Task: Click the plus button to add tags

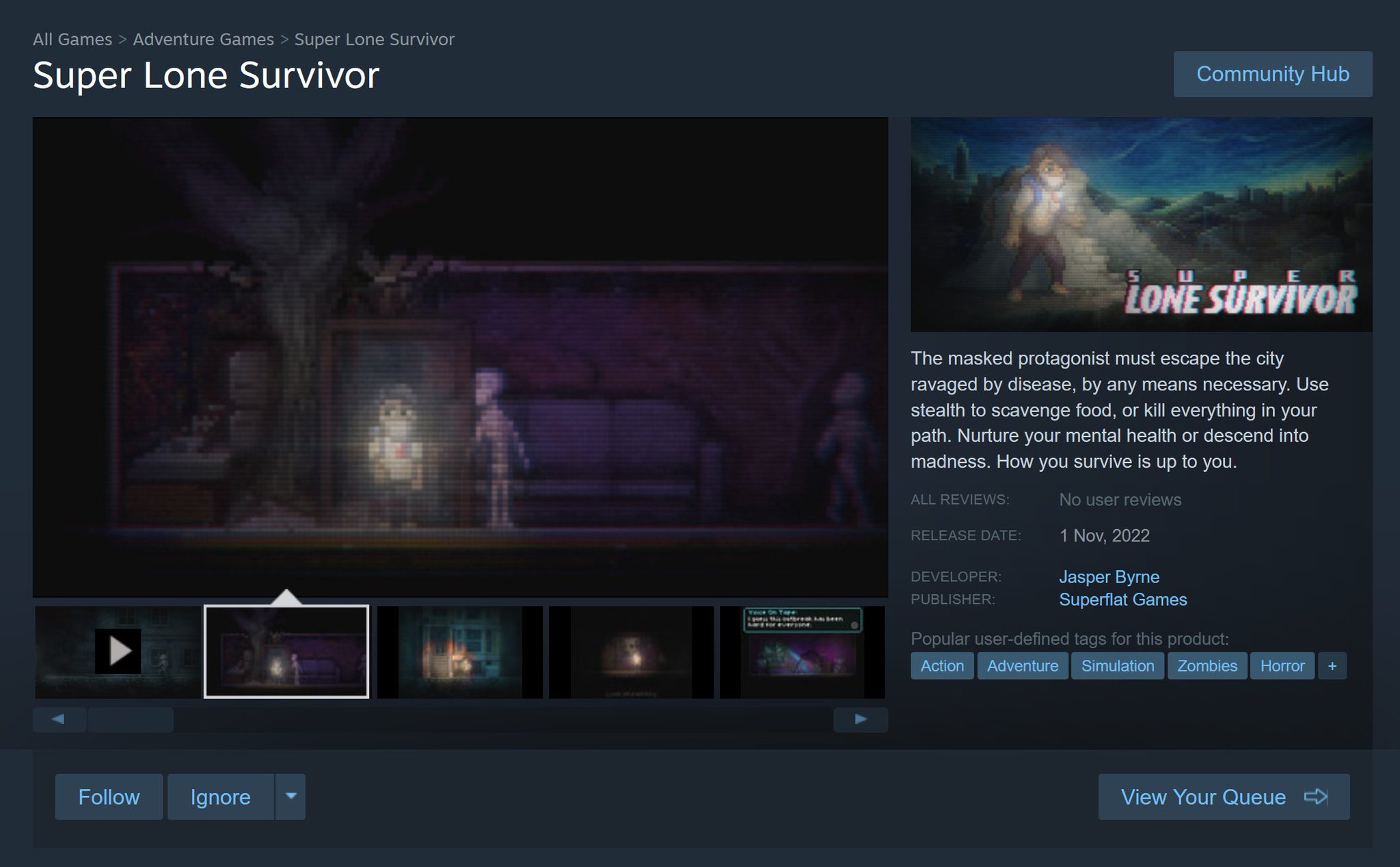Action: tap(1332, 666)
